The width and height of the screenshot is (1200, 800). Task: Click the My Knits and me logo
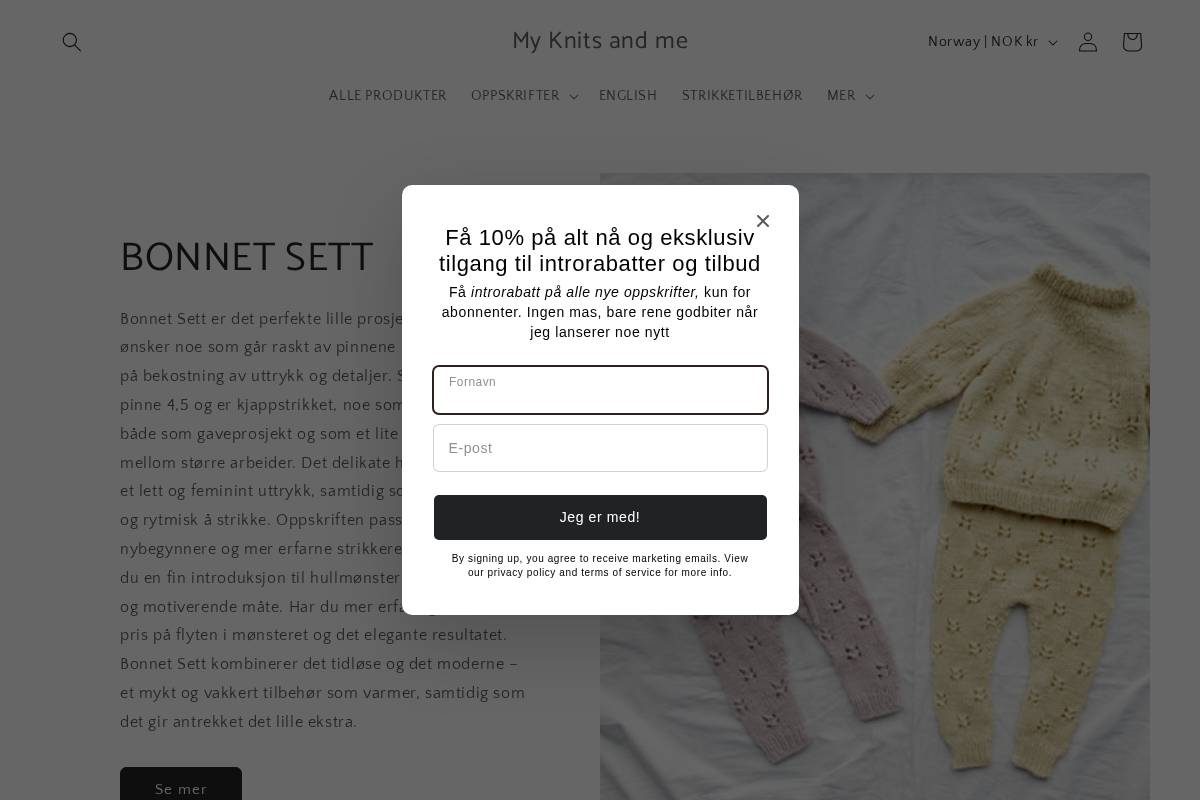(600, 41)
